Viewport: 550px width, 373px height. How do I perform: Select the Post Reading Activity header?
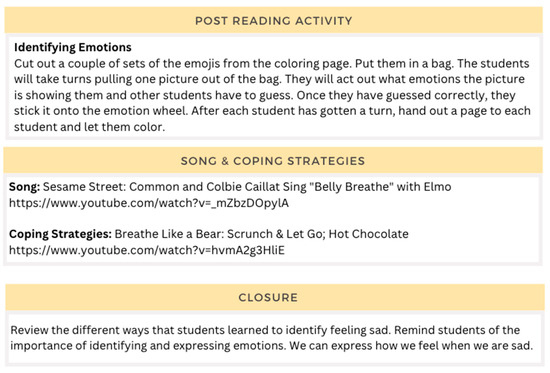pos(274,20)
